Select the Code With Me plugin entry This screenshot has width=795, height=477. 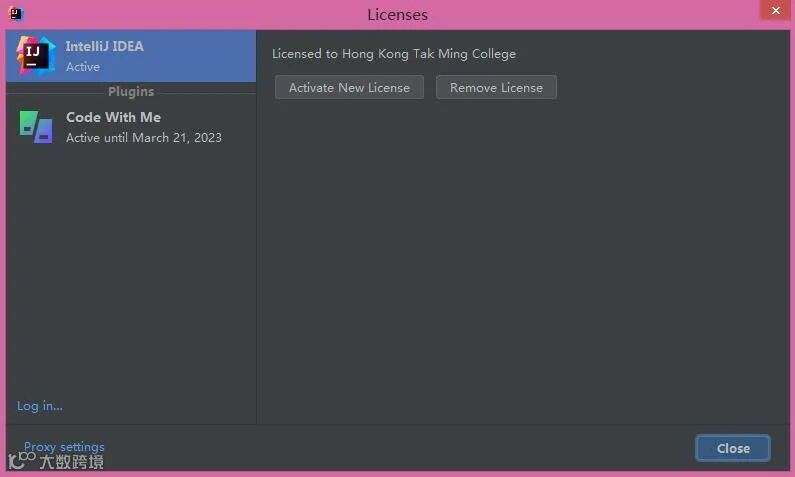tap(131, 127)
